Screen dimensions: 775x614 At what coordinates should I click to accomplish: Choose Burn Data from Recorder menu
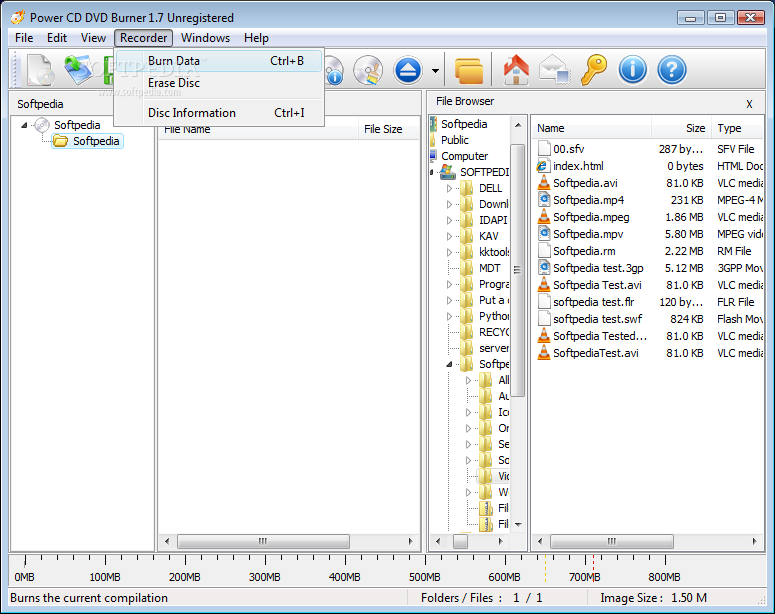(219, 61)
